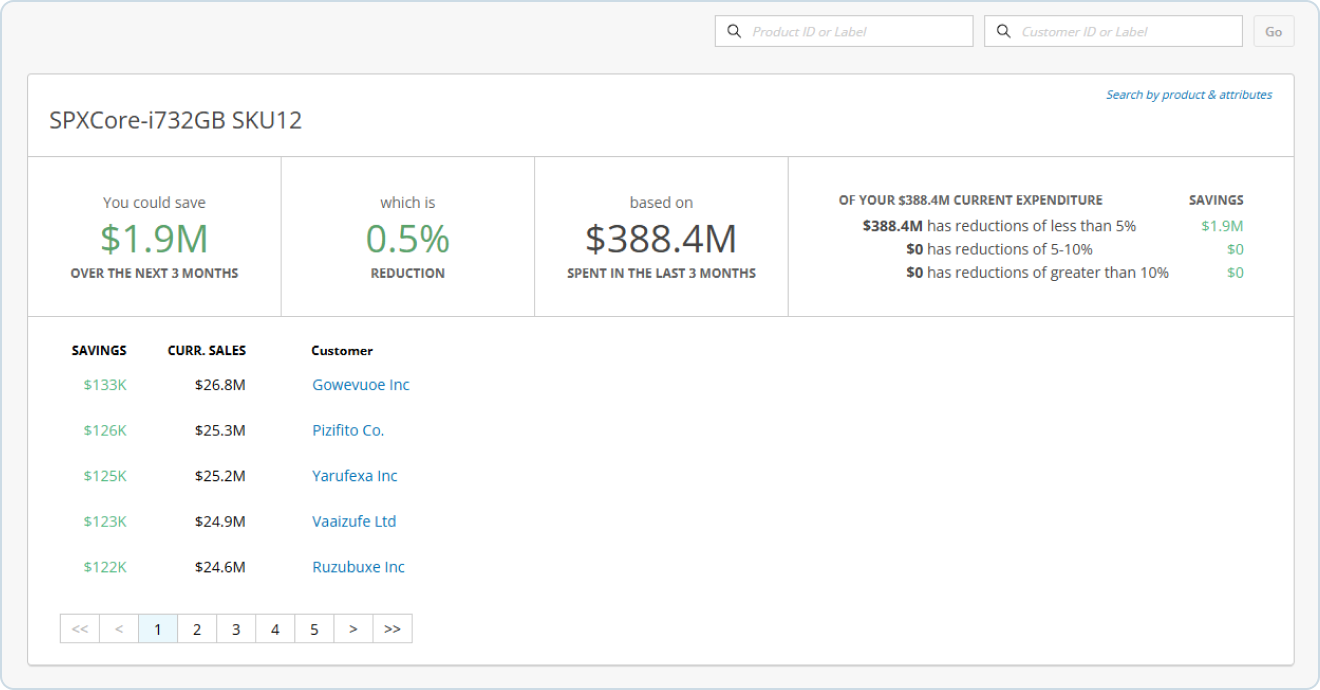The image size is (1320, 690).
Task: Go to previous page with < button
Action: point(119,629)
